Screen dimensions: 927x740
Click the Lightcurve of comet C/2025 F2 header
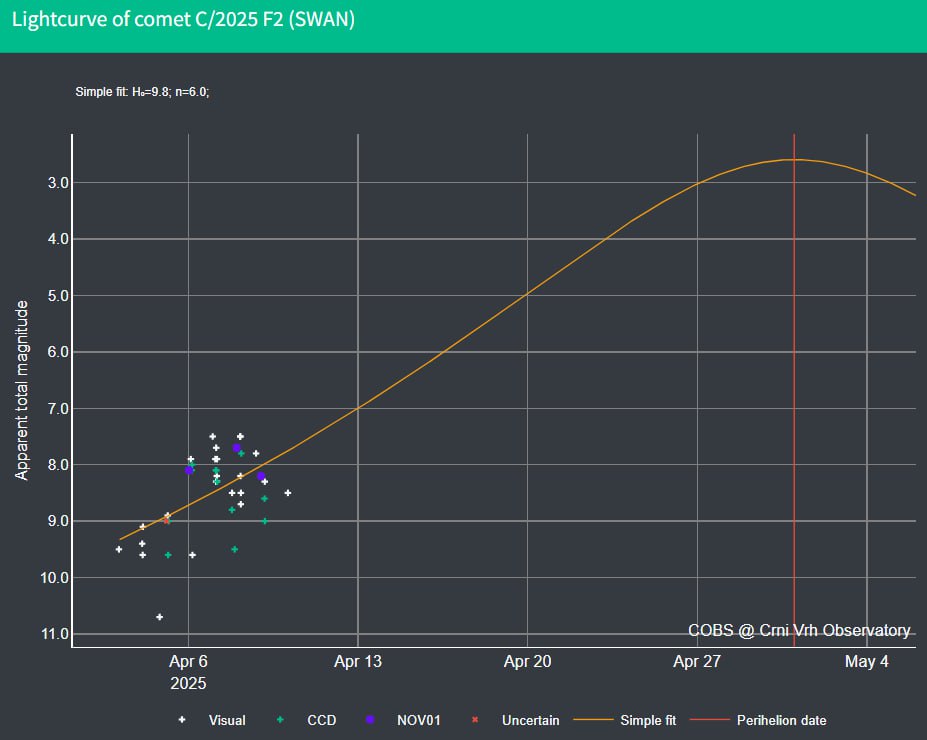[183, 20]
